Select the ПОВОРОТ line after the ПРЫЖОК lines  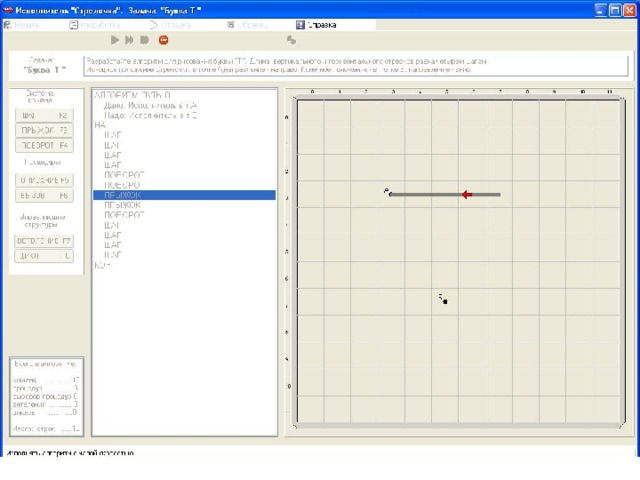[x=124, y=215]
